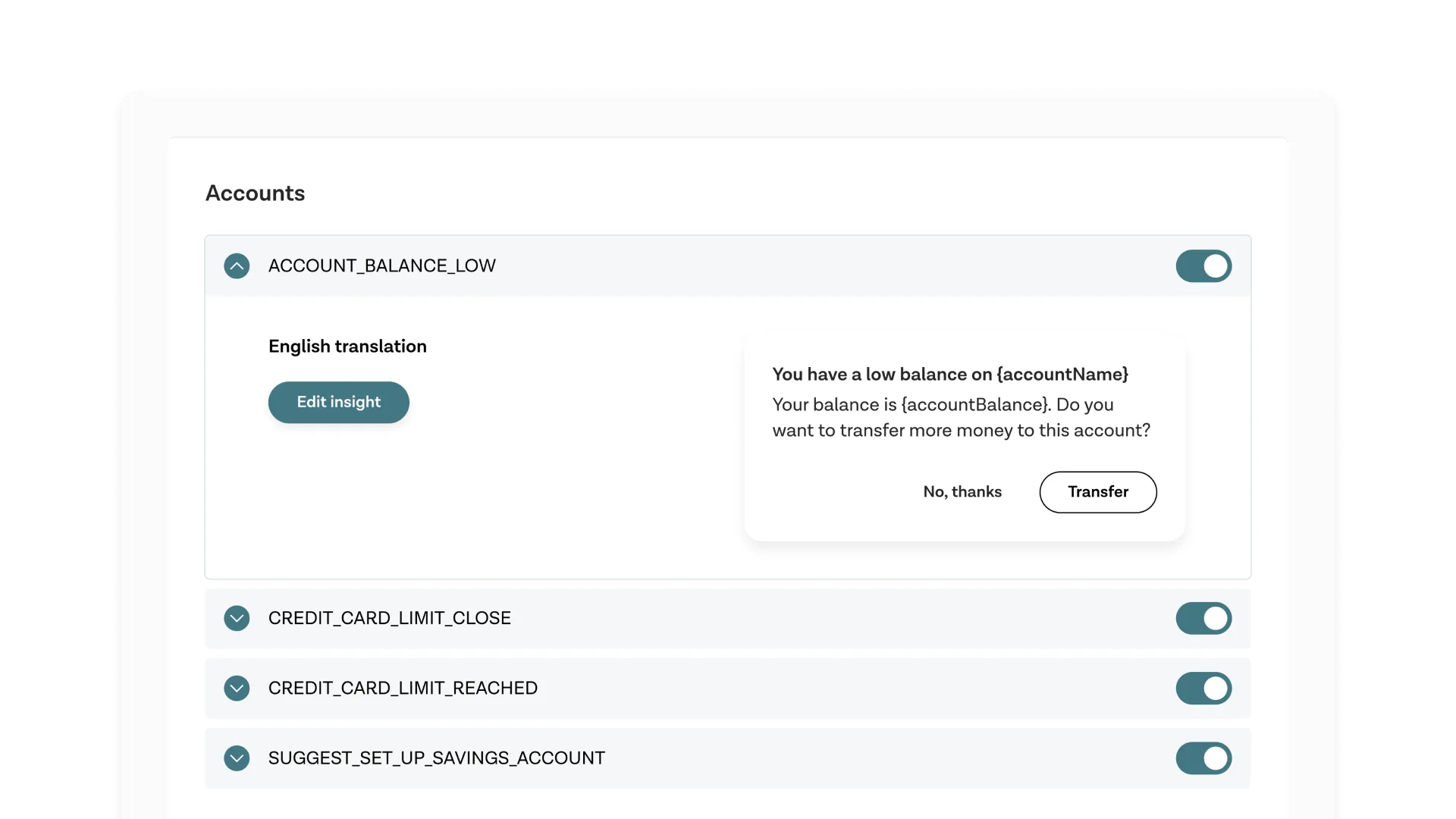Switch off SUGGEST_SET_UP_SAVINGS_ACCOUNT insight toggle

pyautogui.click(x=1203, y=758)
